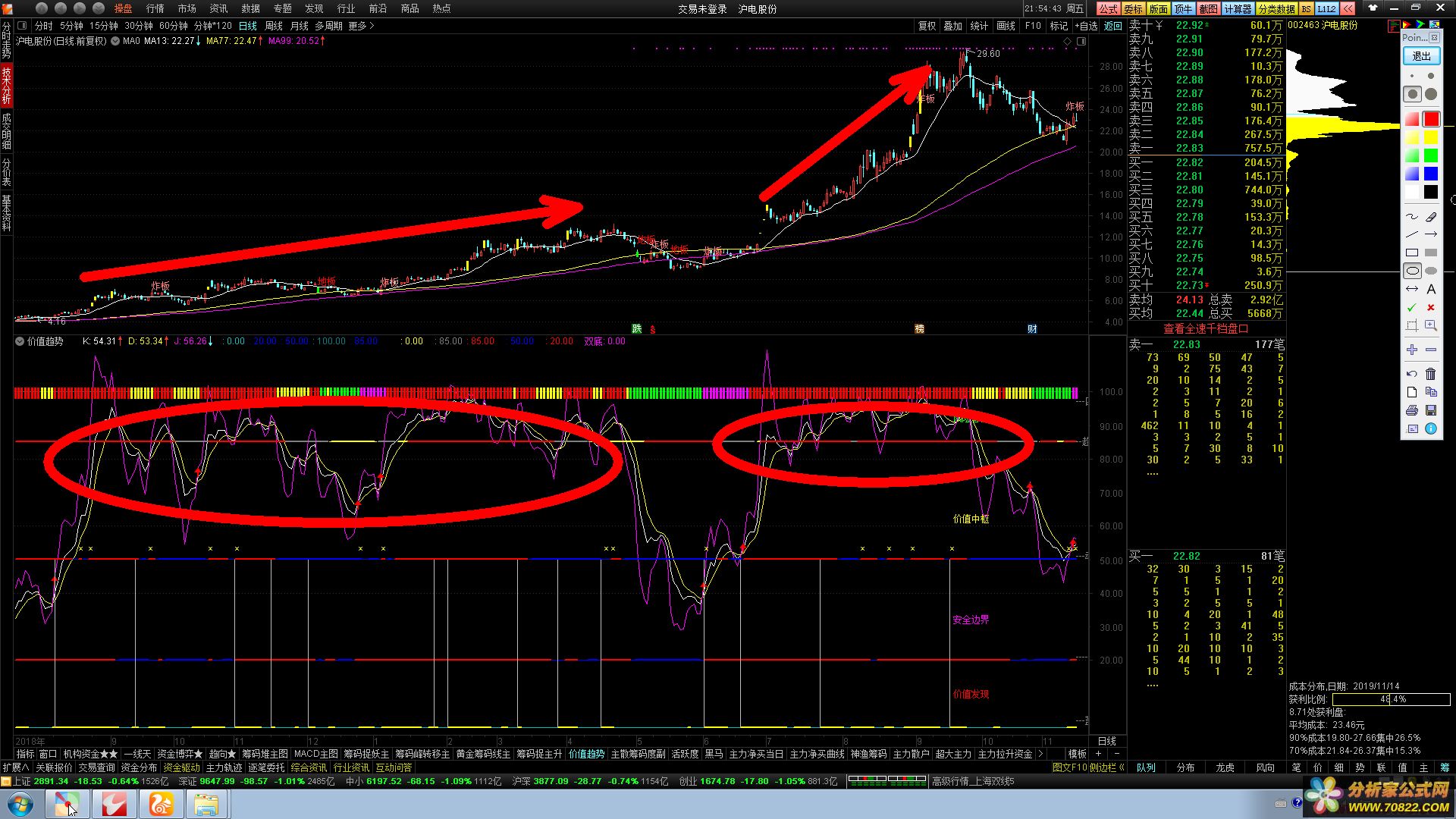Activate the magnifier zoom tool

(x=1431, y=325)
